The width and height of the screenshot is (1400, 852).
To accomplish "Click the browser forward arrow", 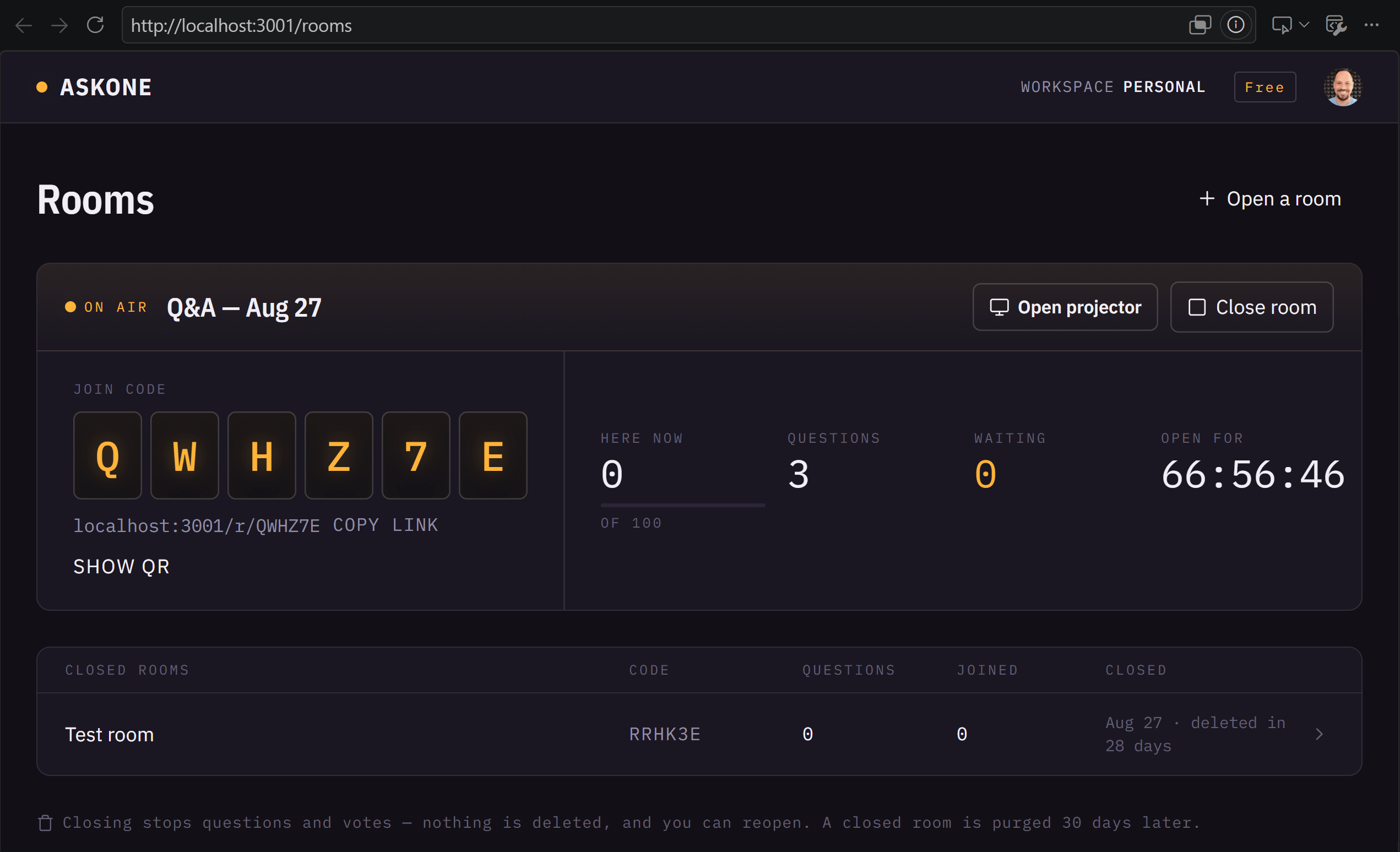I will [x=59, y=25].
